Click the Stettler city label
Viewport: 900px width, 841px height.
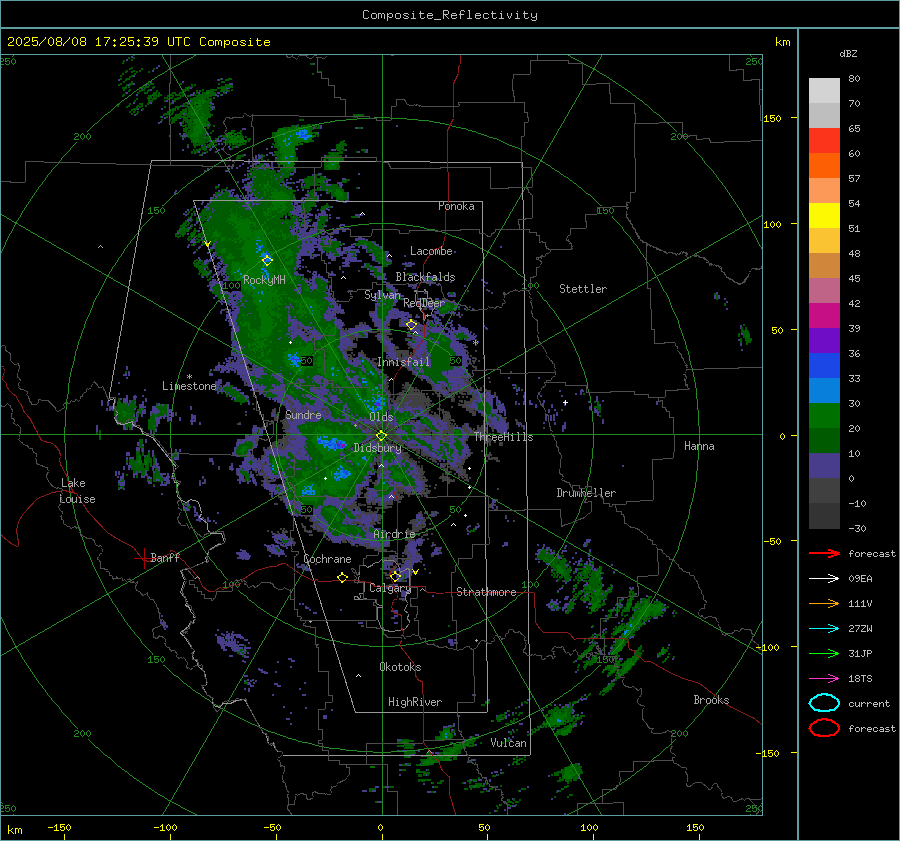(583, 289)
